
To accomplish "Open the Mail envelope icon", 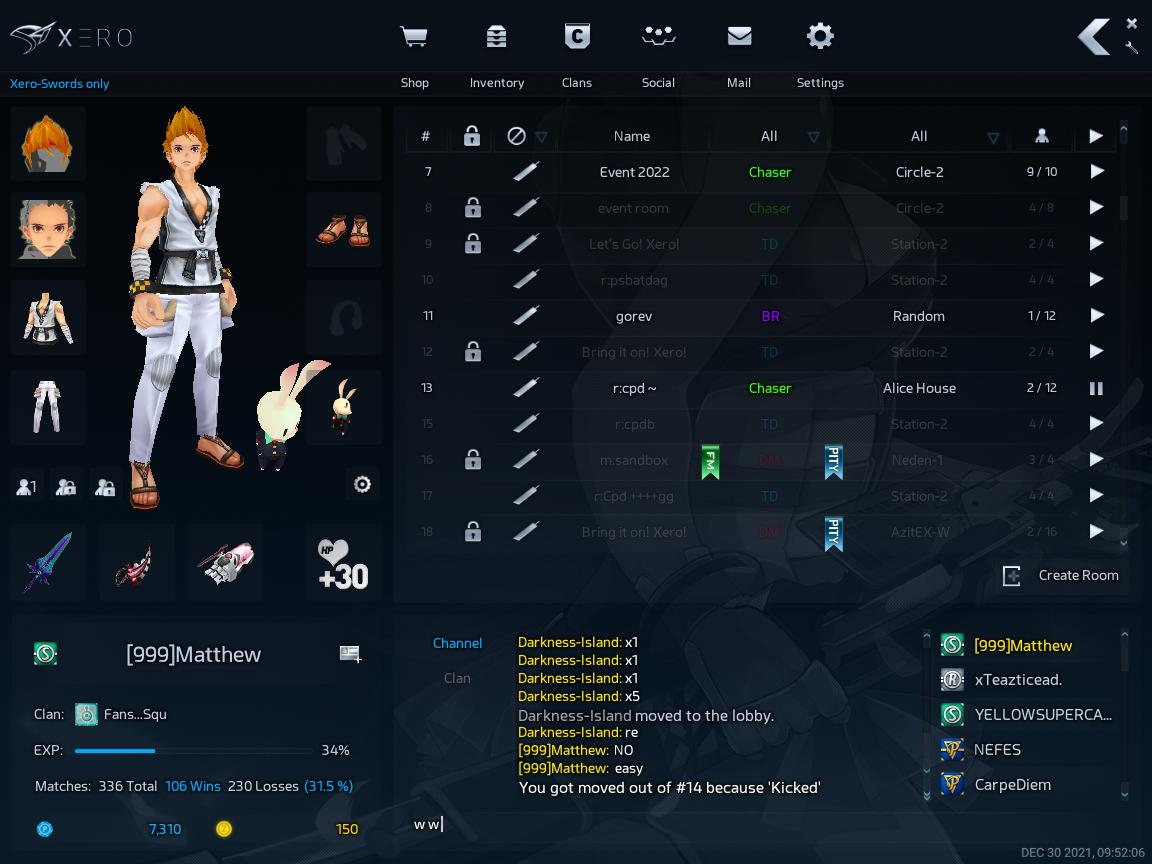I will 739,38.
